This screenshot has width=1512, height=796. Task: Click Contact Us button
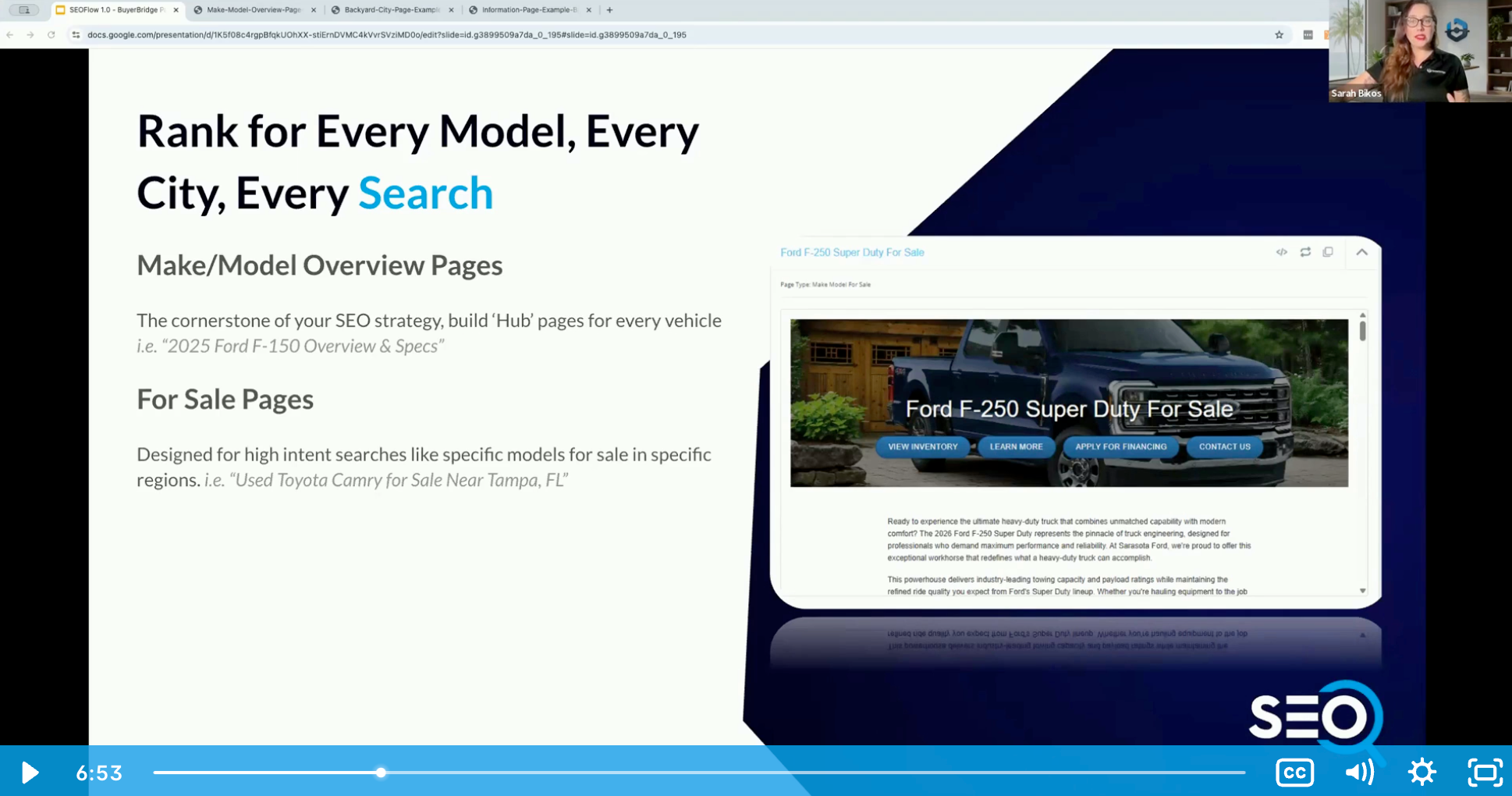click(1224, 446)
